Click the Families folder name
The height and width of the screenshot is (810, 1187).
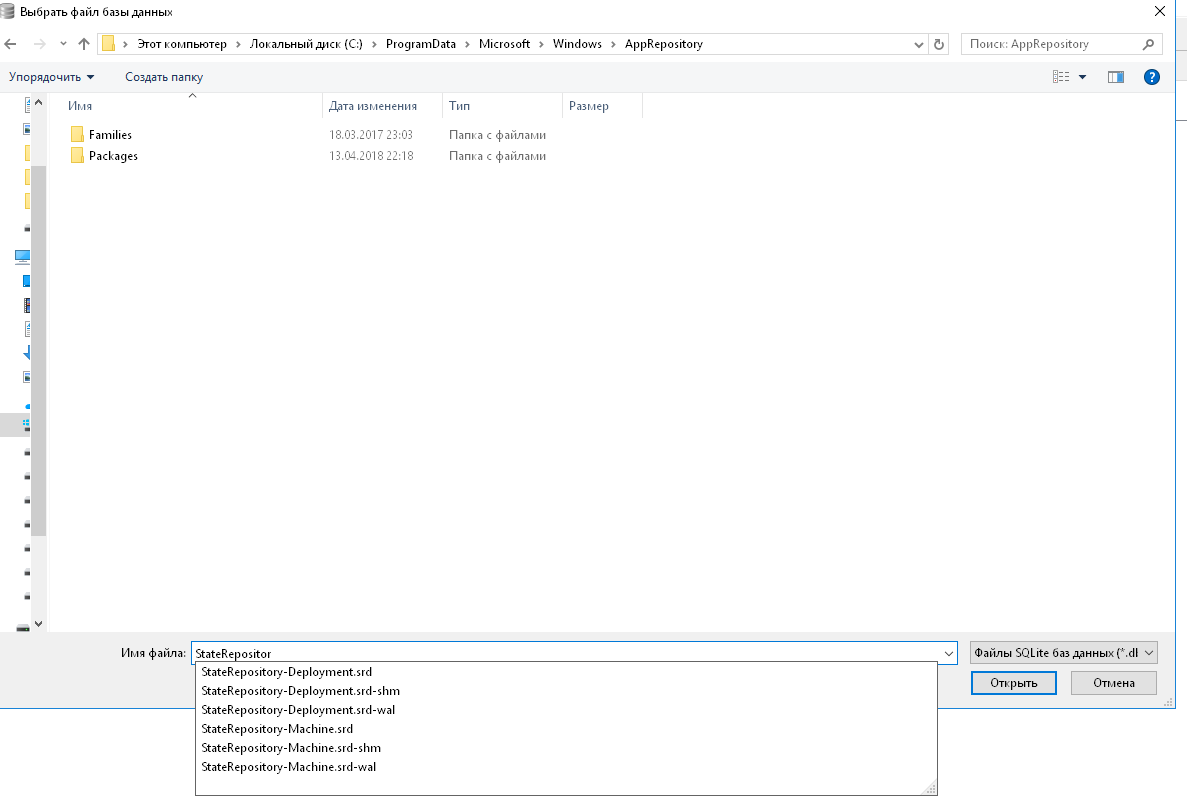coord(111,135)
